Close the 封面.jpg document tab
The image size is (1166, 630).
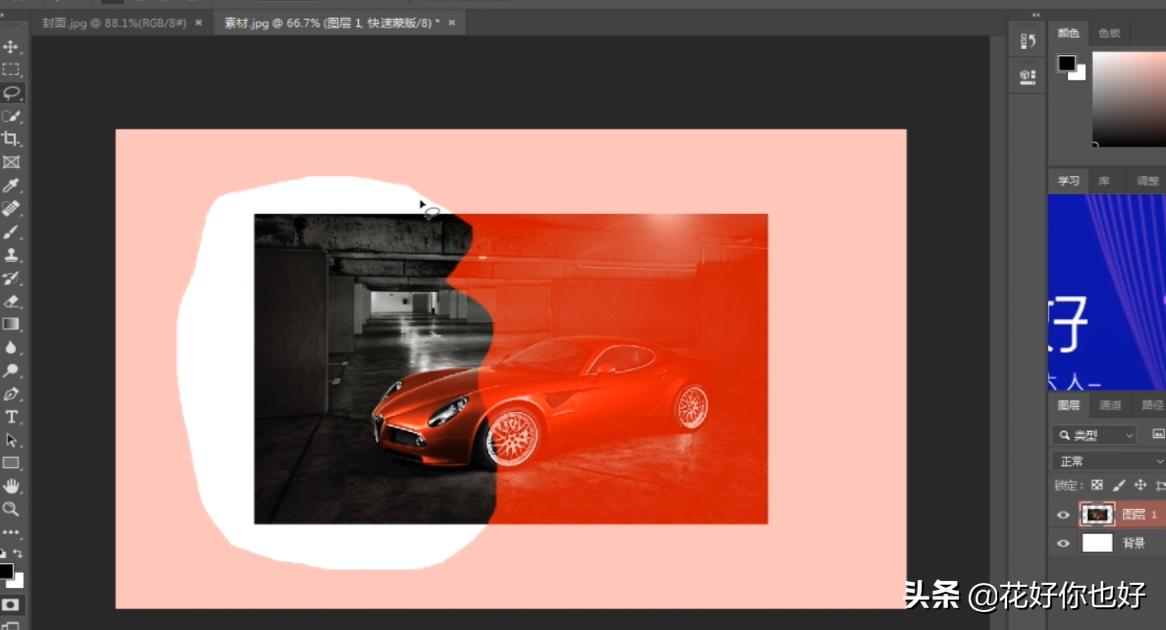coord(199,23)
